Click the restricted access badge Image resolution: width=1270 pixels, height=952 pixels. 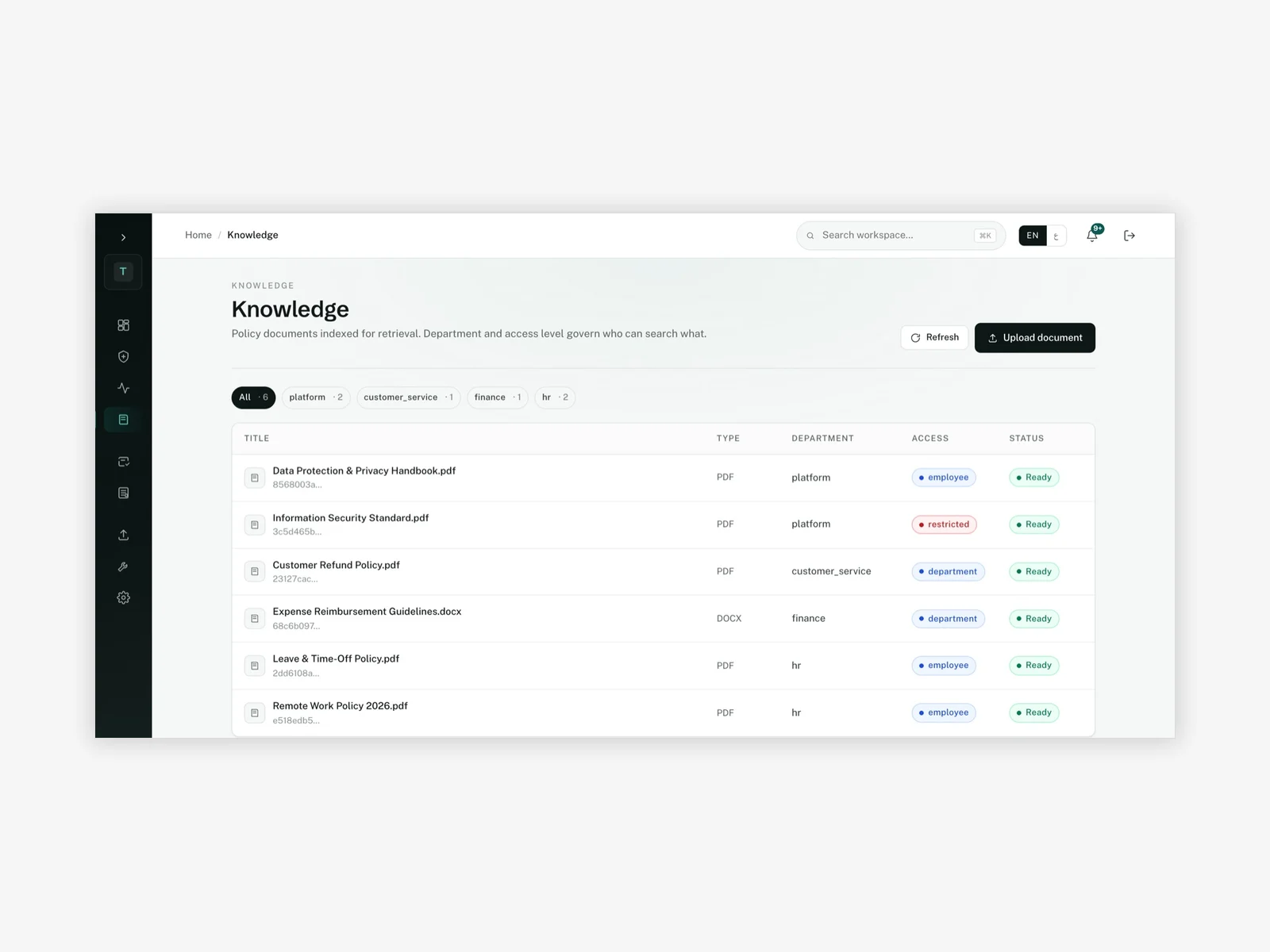pos(945,524)
